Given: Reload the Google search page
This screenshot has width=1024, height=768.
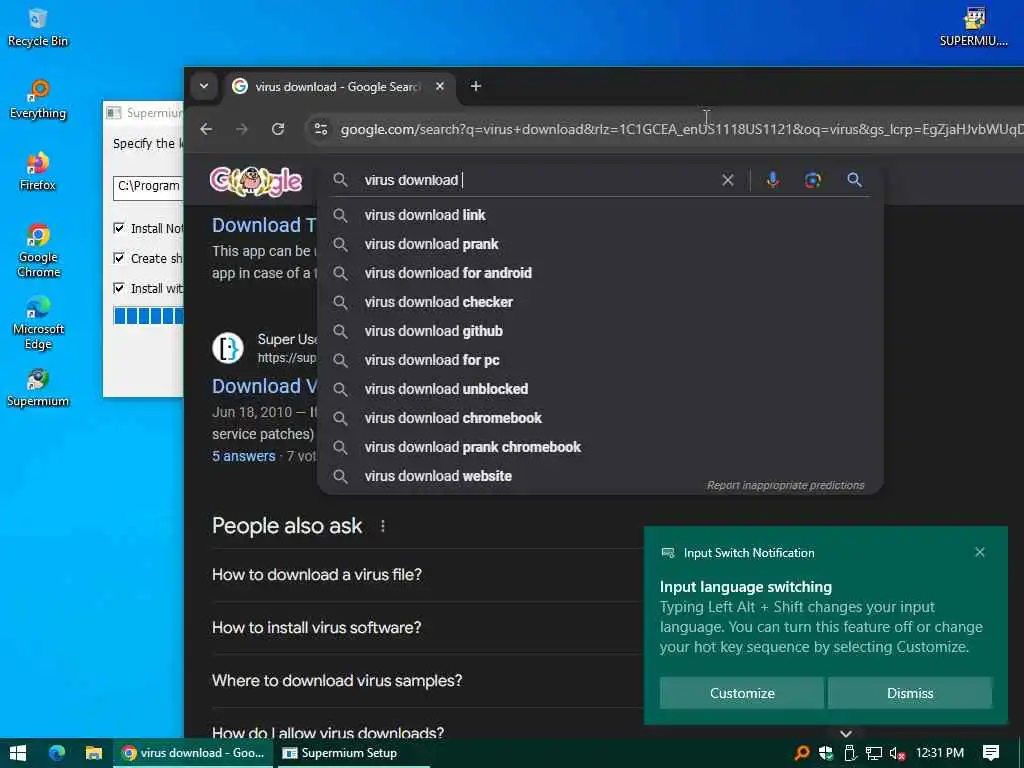Looking at the screenshot, I should click(x=278, y=129).
